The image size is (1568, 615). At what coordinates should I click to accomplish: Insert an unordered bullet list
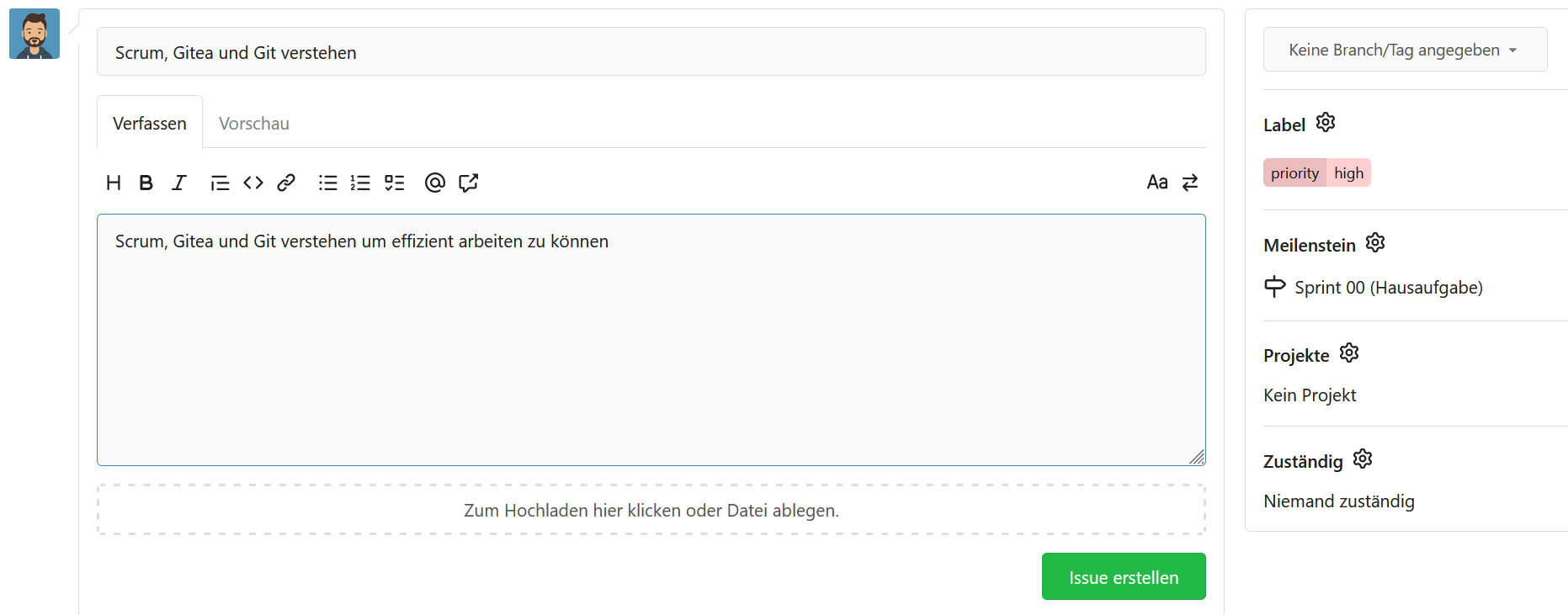(x=327, y=183)
